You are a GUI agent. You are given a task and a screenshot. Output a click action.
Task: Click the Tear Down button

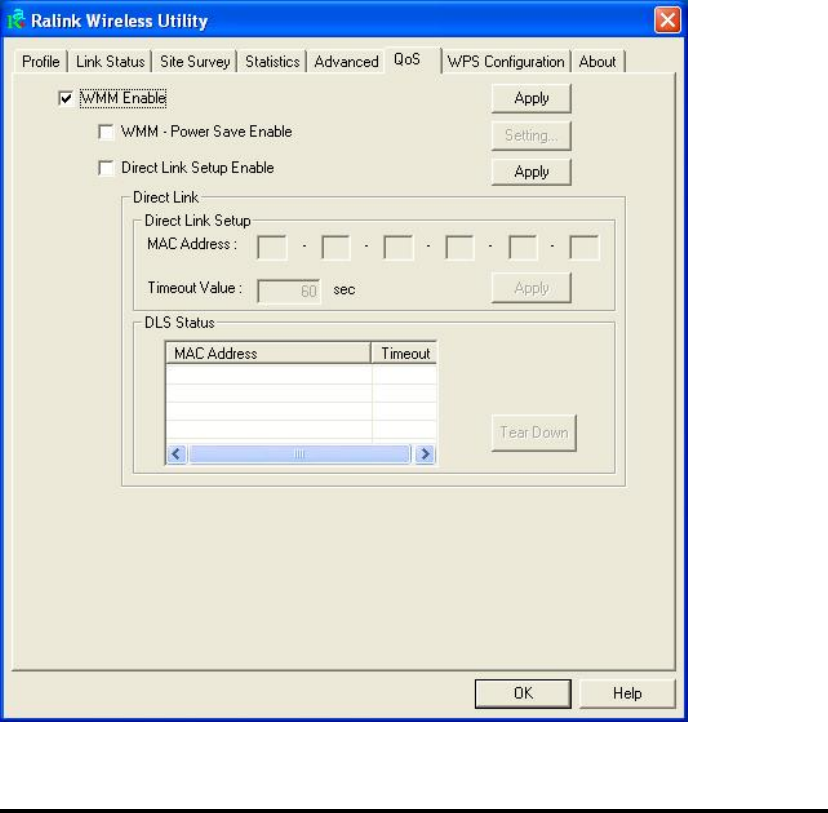tap(534, 433)
